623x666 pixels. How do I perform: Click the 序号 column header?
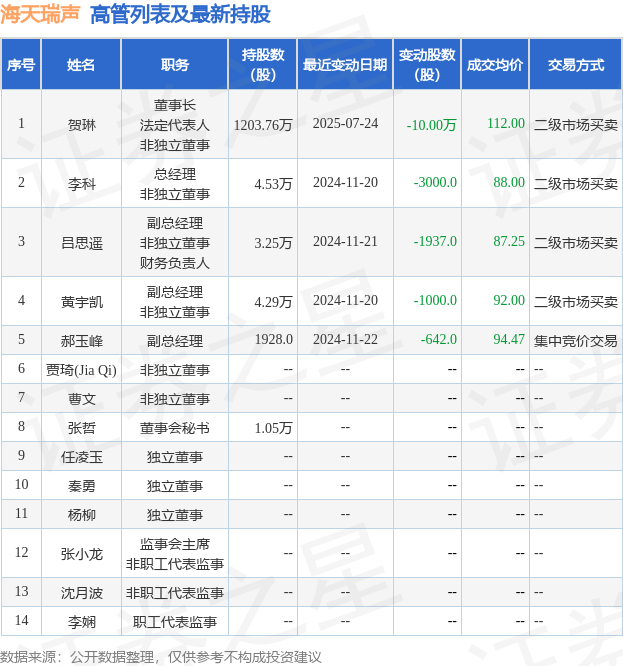[x=21, y=65]
